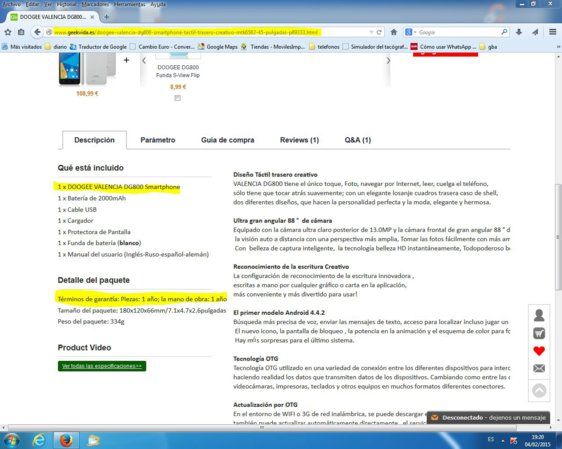The image size is (562, 449).
Task: Open the Reviews (1) tab
Action: (299, 140)
